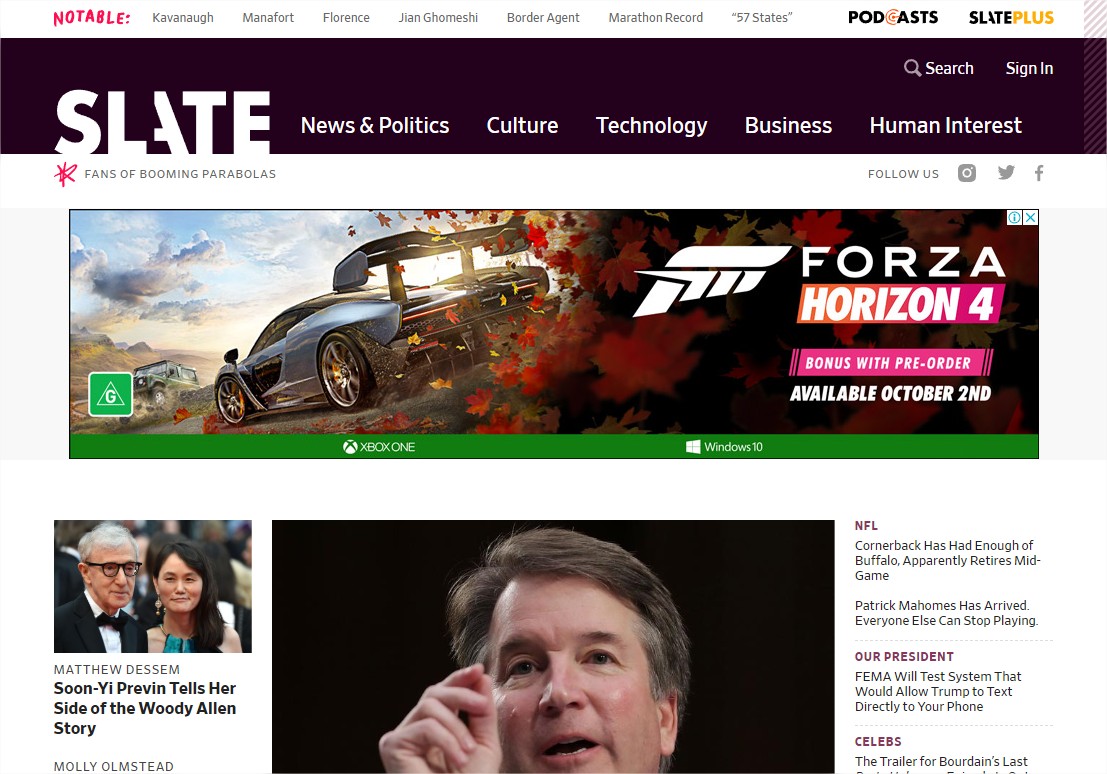Open the large Kavanaugh feature photo
The image size is (1107, 774).
[553, 646]
